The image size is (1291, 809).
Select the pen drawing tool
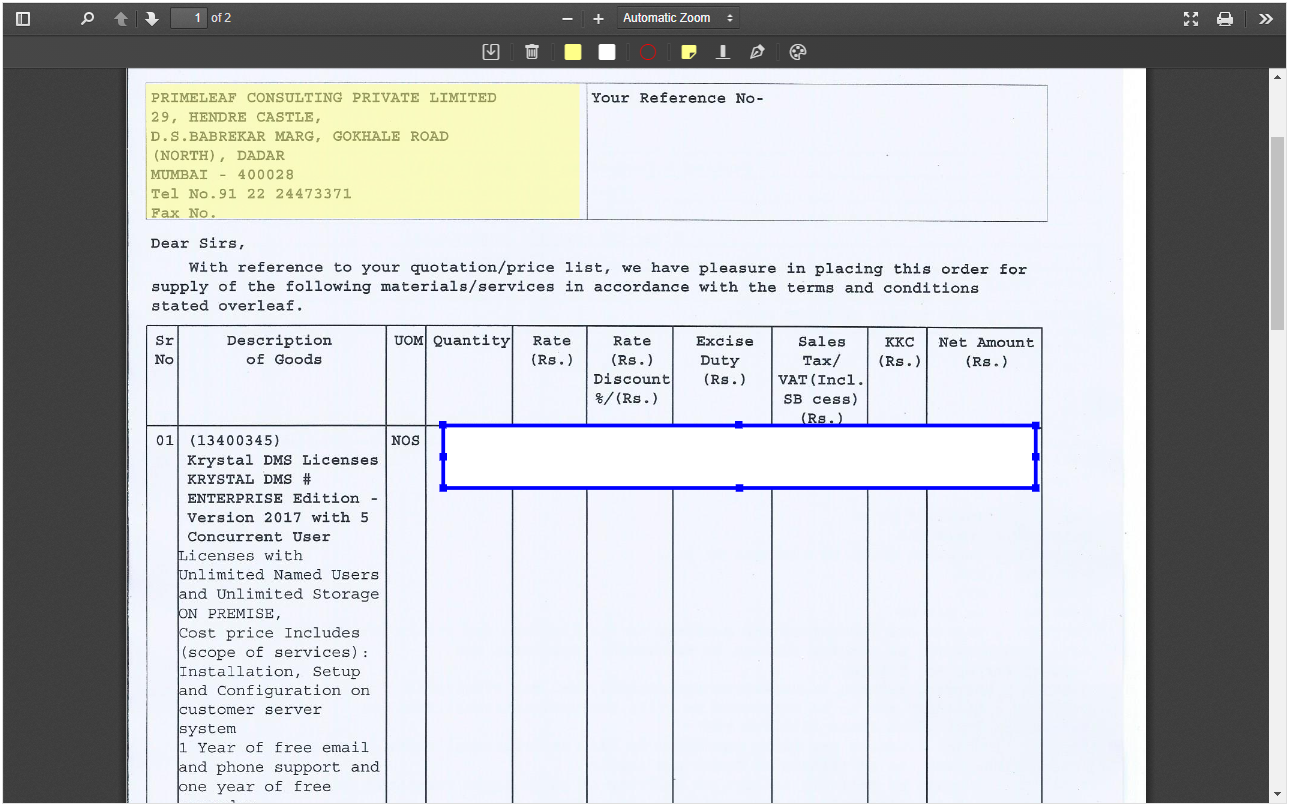click(757, 52)
